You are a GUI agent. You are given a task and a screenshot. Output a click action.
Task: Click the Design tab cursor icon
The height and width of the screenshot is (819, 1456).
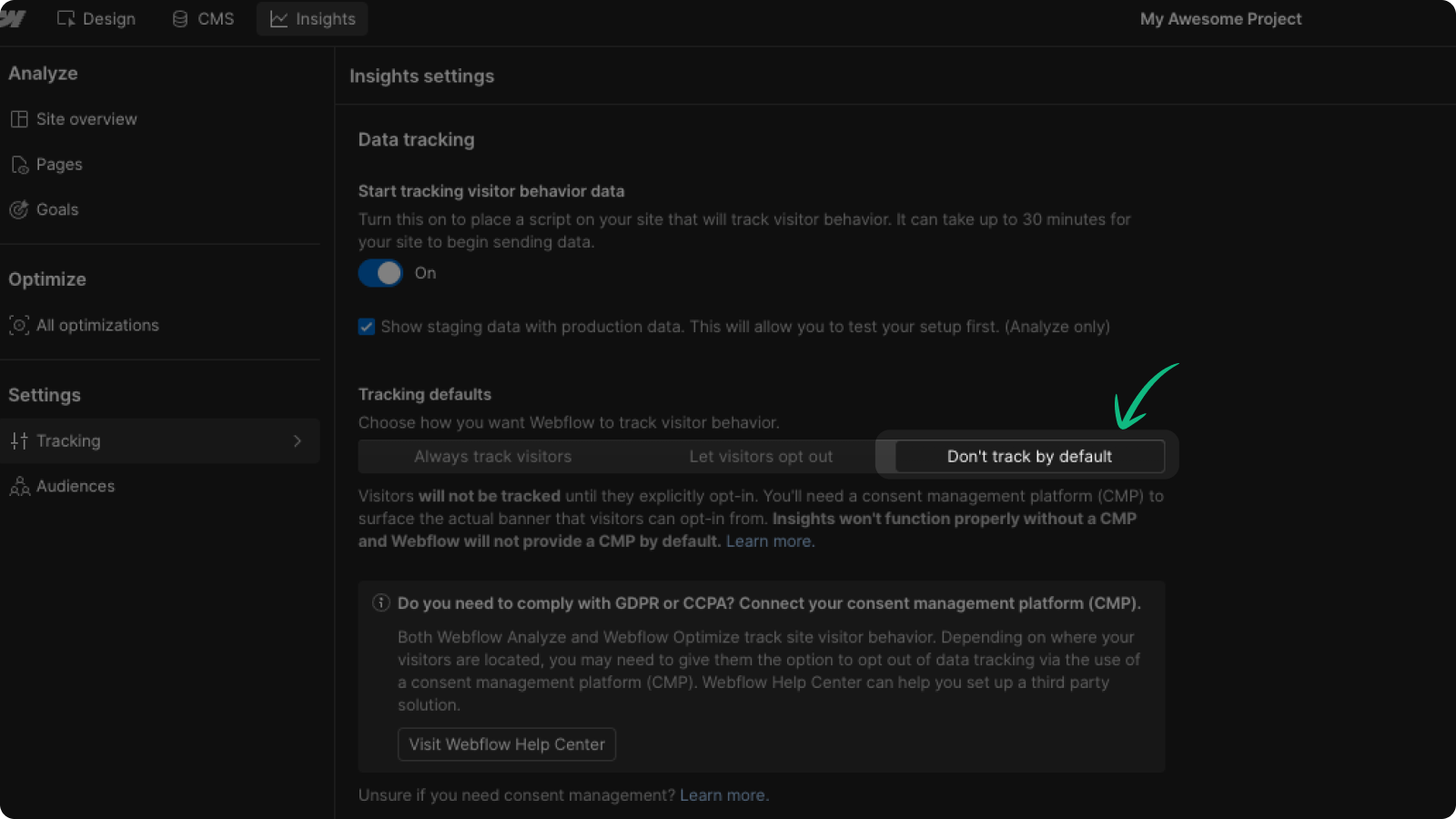click(x=66, y=19)
